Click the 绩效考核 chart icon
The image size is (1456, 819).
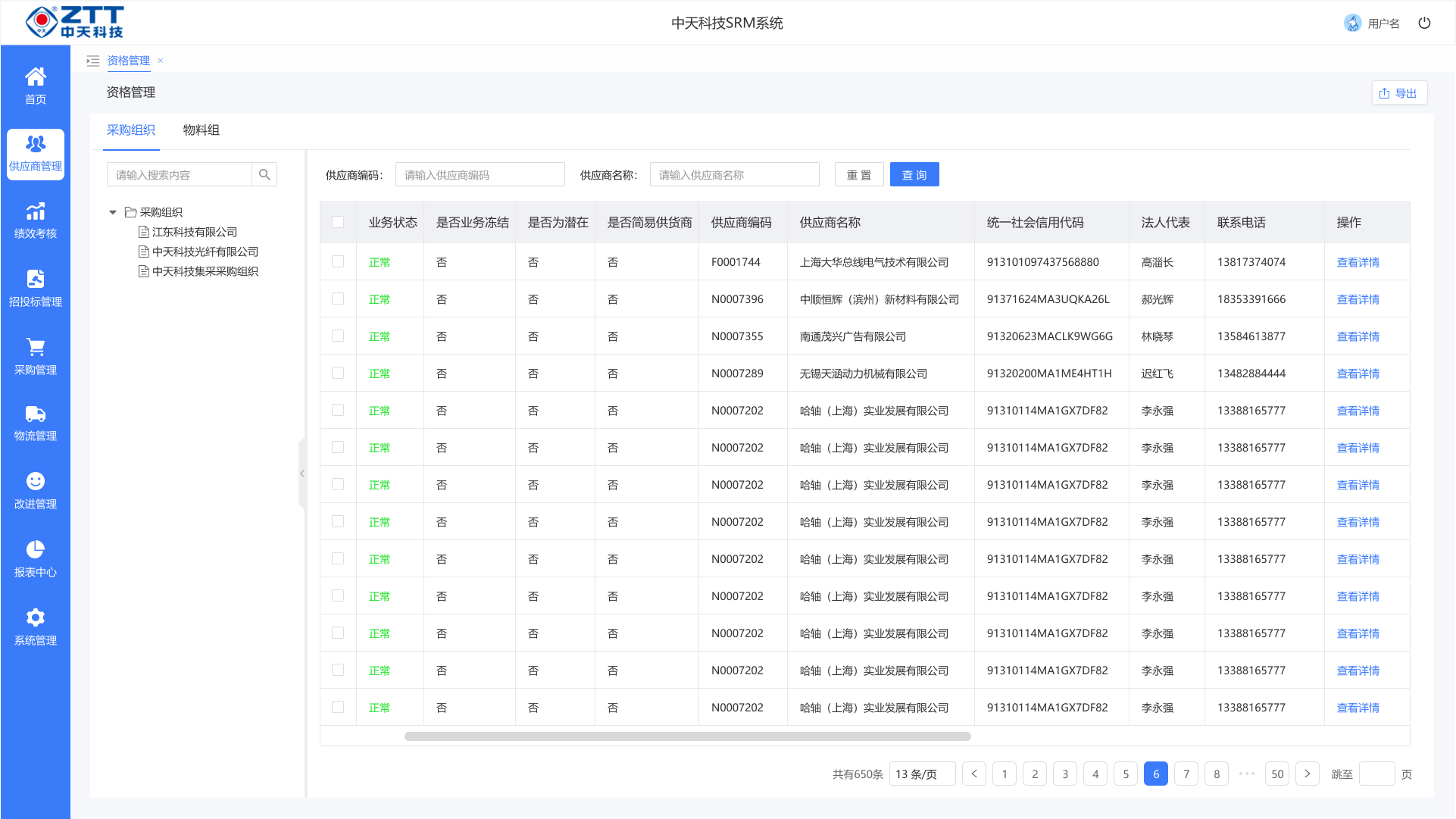coord(35,211)
